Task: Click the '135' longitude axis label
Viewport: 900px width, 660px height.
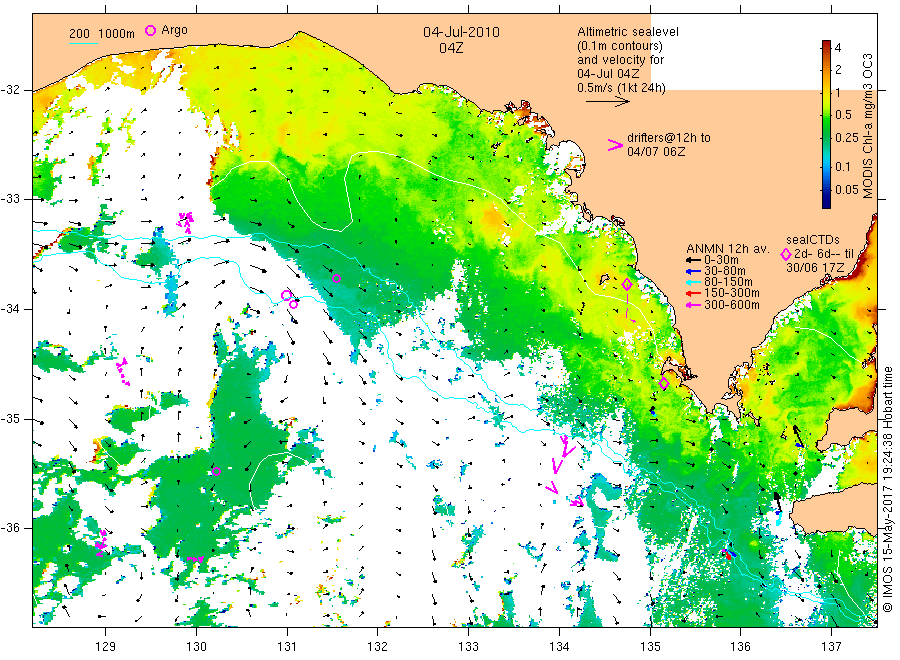Action: tap(650, 647)
